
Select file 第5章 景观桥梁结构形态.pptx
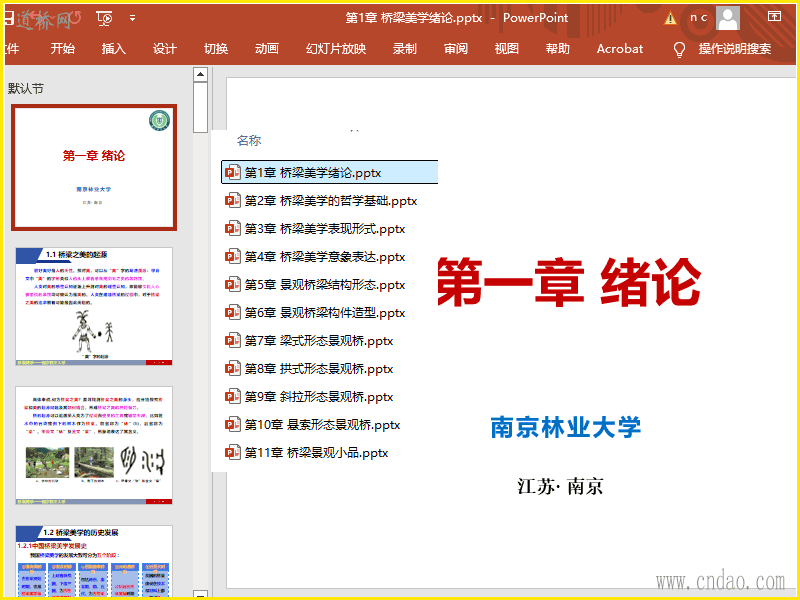pyautogui.click(x=315, y=285)
